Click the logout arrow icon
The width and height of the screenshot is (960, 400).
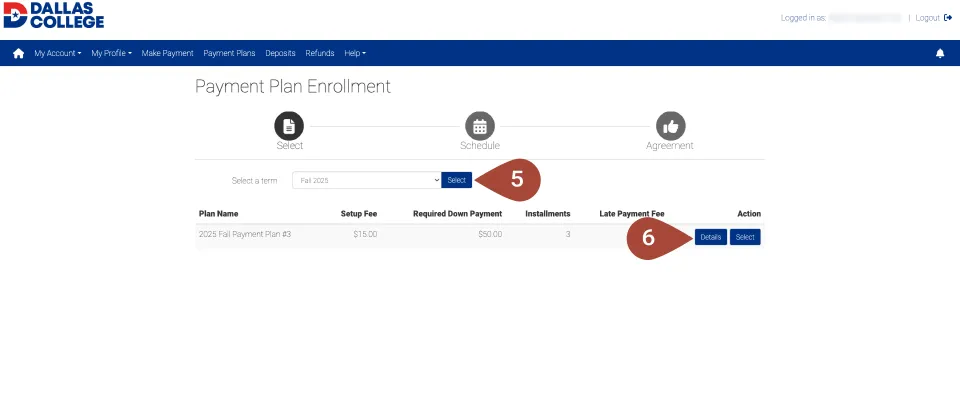point(948,18)
